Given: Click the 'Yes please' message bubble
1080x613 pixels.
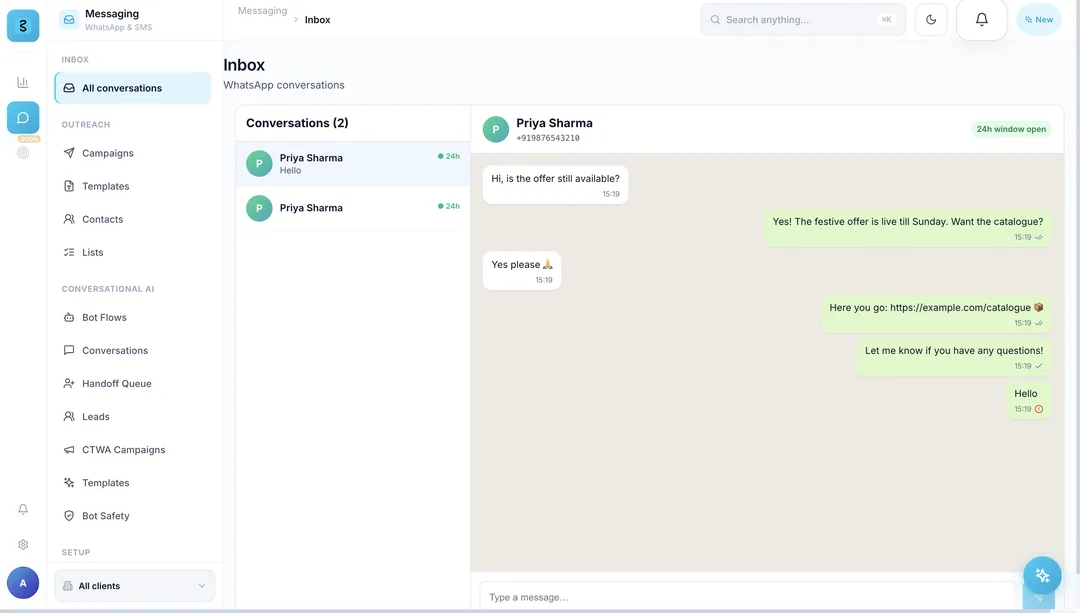Looking at the screenshot, I should pyautogui.click(x=521, y=271).
